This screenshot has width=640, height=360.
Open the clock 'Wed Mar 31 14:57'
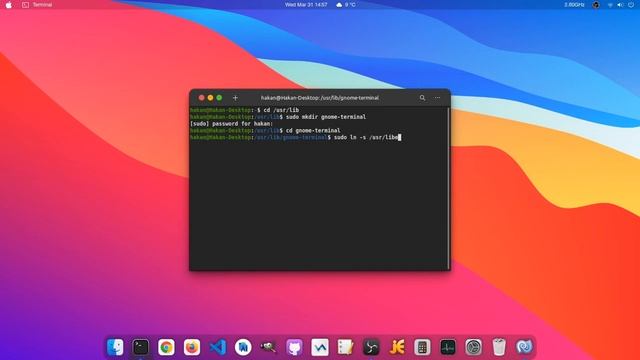[x=306, y=5]
